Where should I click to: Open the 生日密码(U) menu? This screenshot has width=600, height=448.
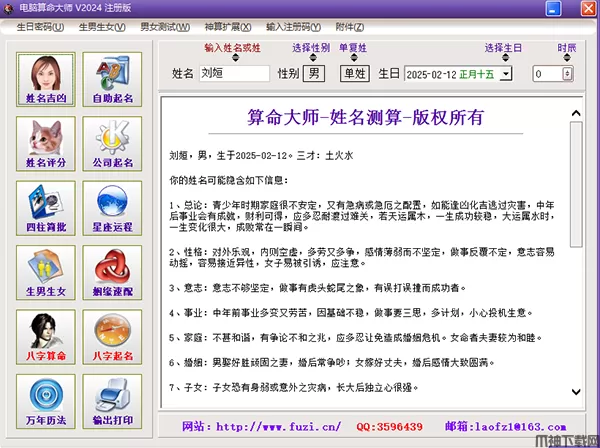click(x=40, y=27)
